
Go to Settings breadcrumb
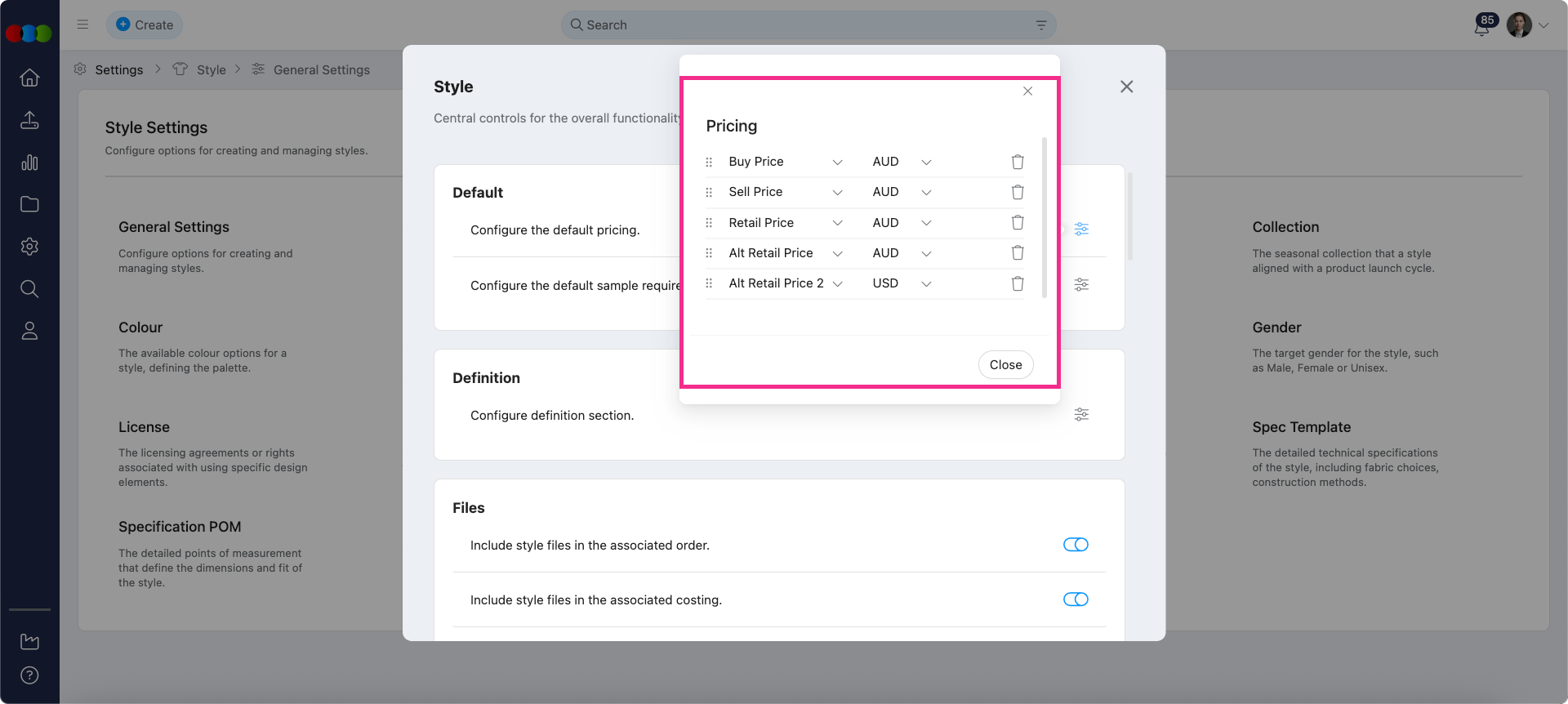[x=118, y=70]
